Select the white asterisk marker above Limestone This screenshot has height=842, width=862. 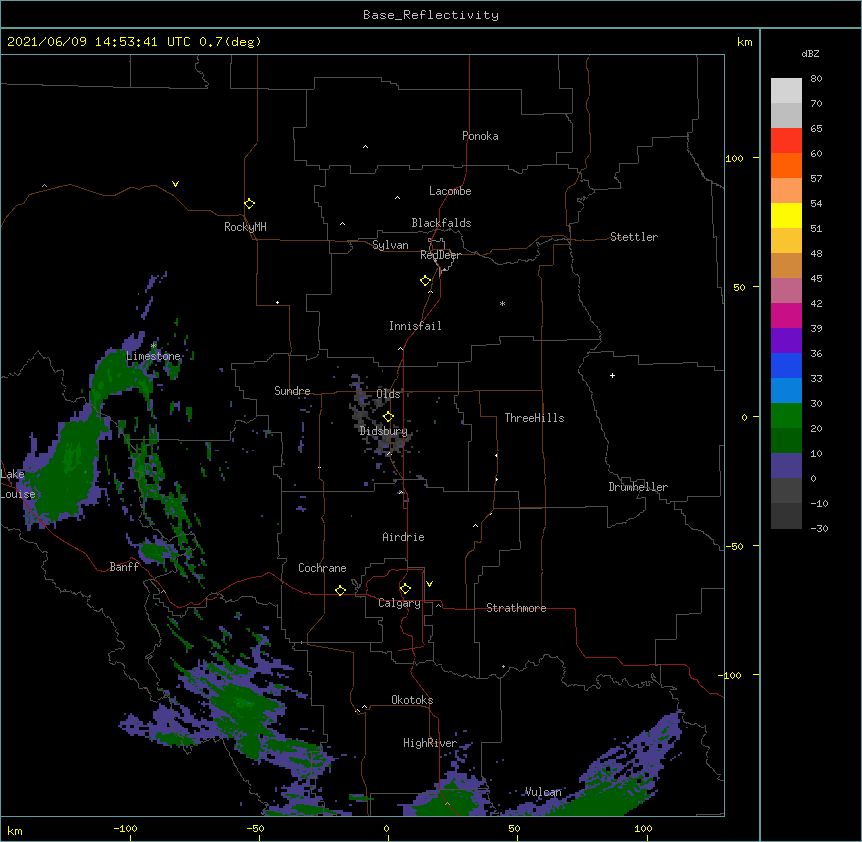coord(154,345)
